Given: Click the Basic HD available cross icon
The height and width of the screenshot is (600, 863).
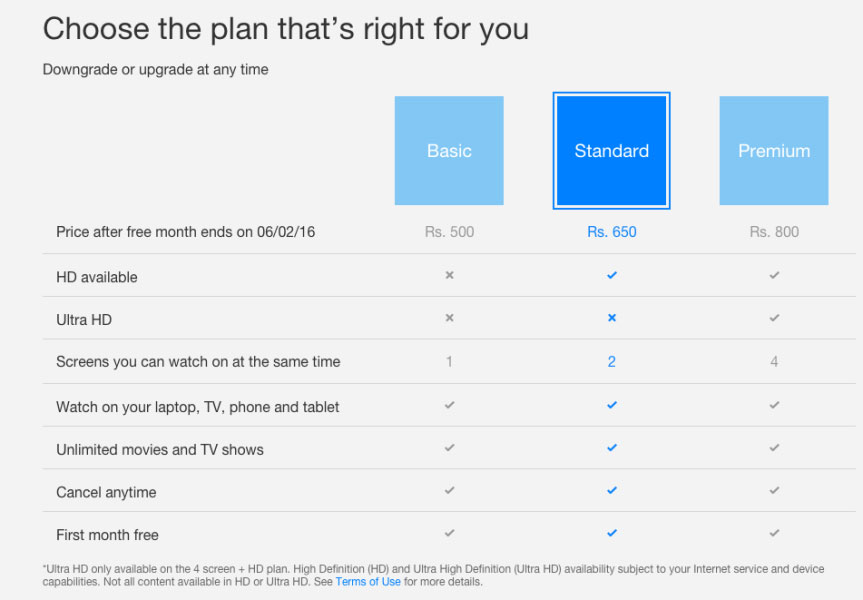Looking at the screenshot, I should (450, 275).
